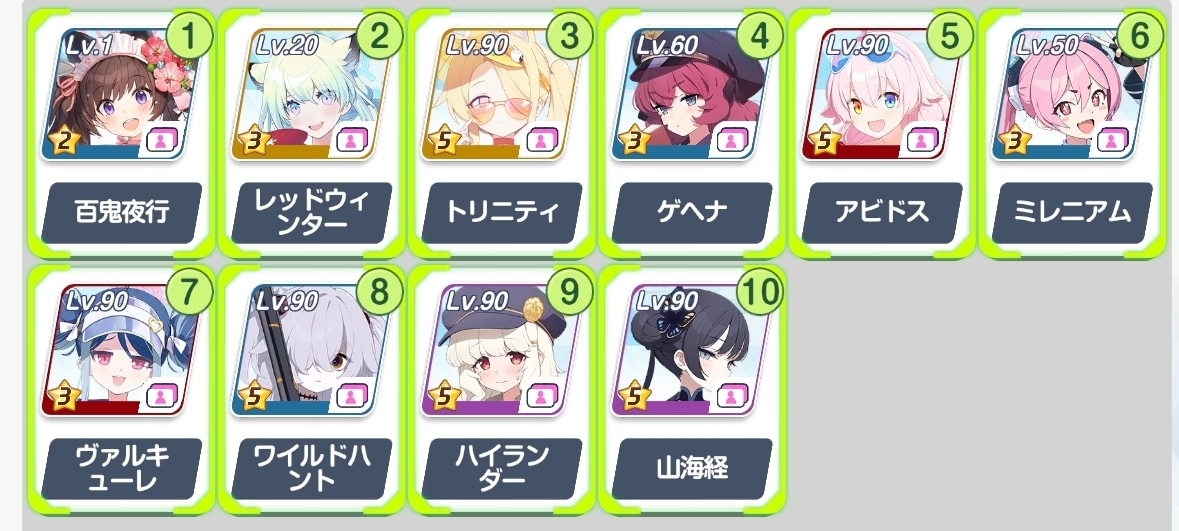Image resolution: width=1179 pixels, height=531 pixels.
Task: Choose the トリニティ label
Action: (x=502, y=213)
